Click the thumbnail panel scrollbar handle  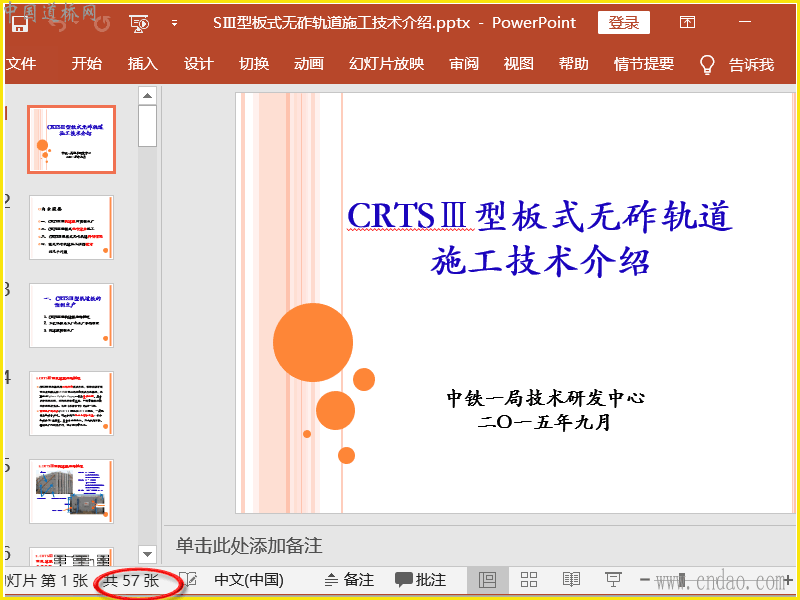[x=147, y=126]
